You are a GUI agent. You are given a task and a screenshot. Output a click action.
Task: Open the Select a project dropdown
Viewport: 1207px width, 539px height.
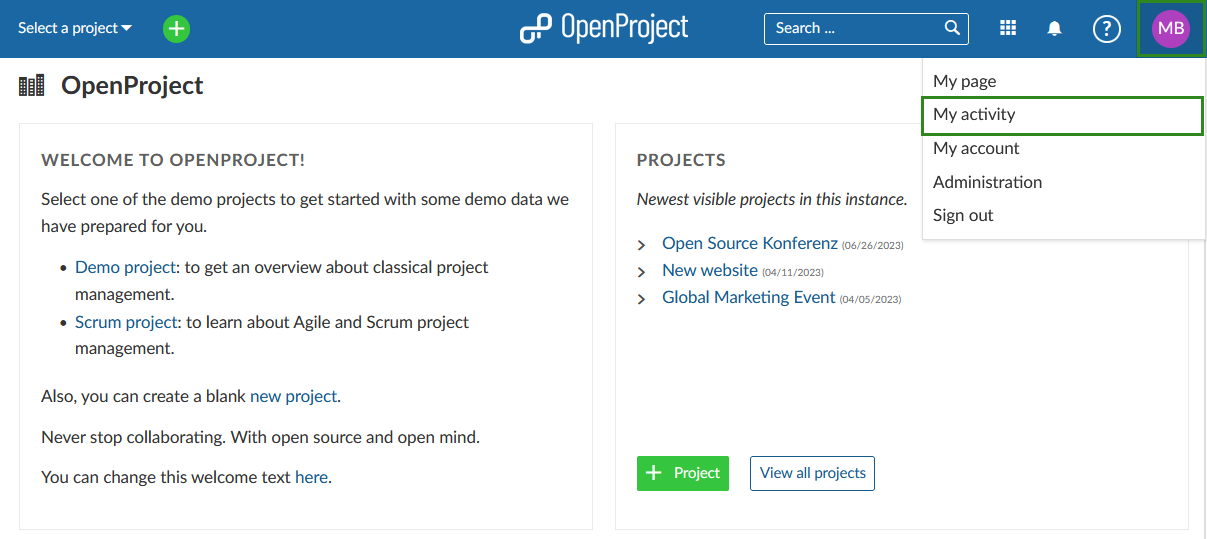pyautogui.click(x=75, y=28)
